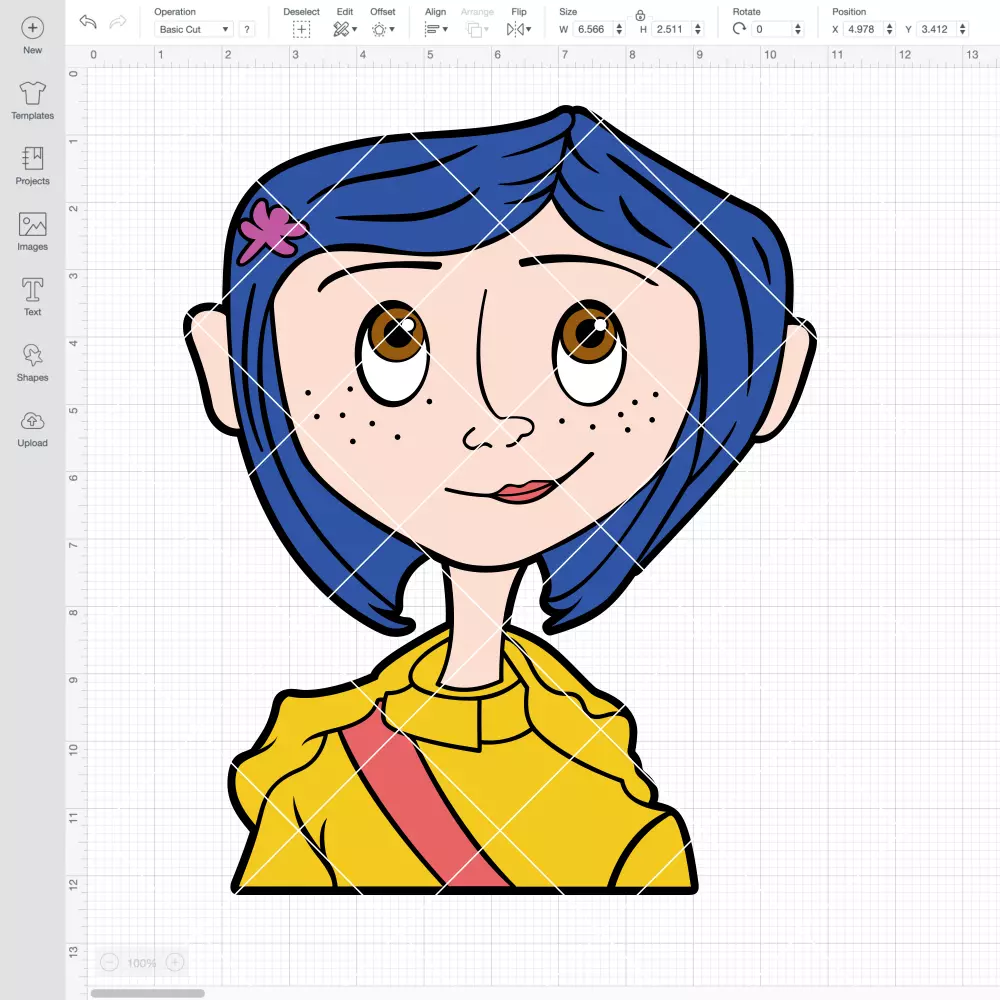Click the Rotate icon
Viewport: 1000px width, 1000px height.
click(x=739, y=29)
